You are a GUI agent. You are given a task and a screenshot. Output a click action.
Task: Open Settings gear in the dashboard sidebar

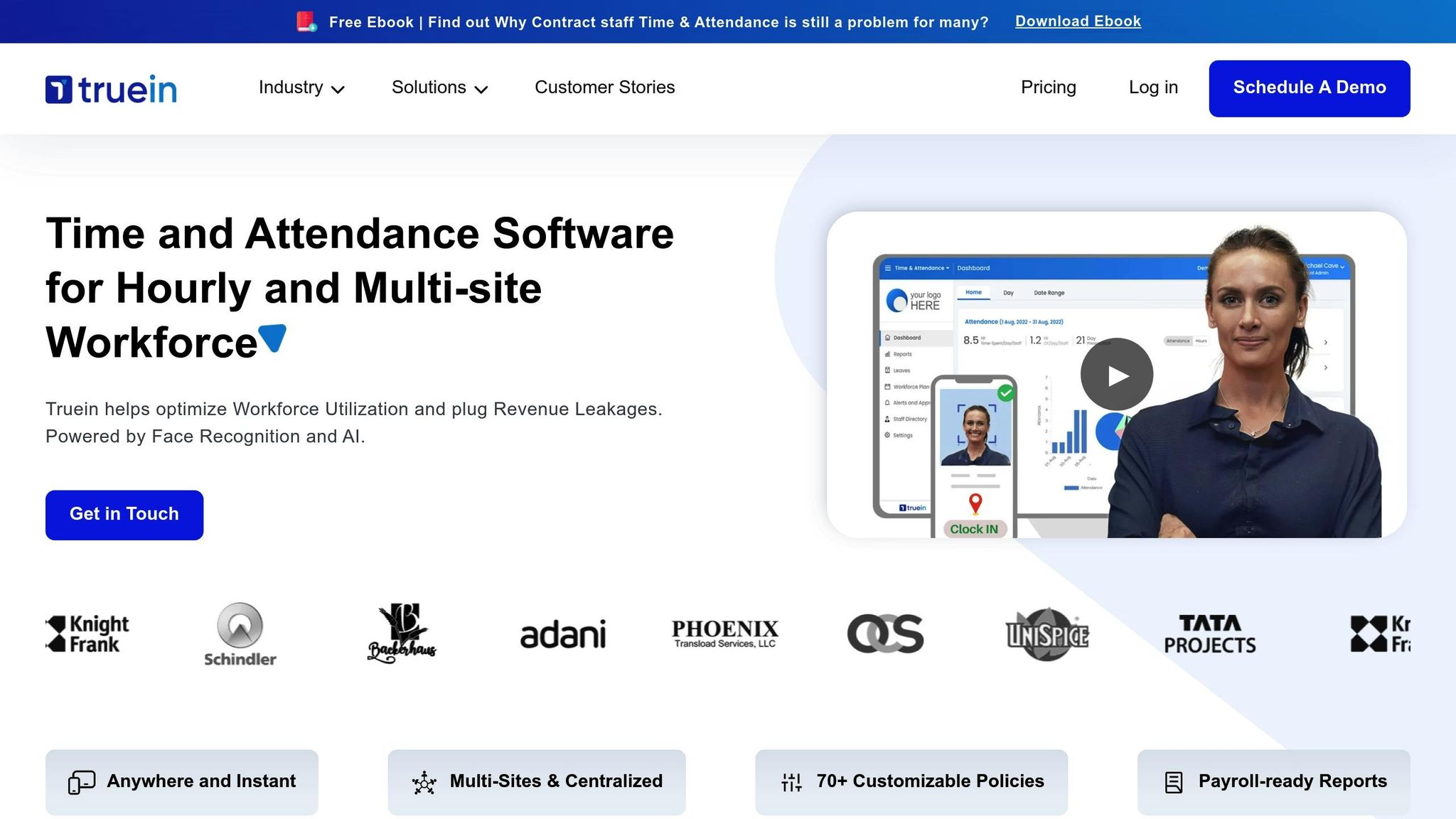[x=887, y=435]
